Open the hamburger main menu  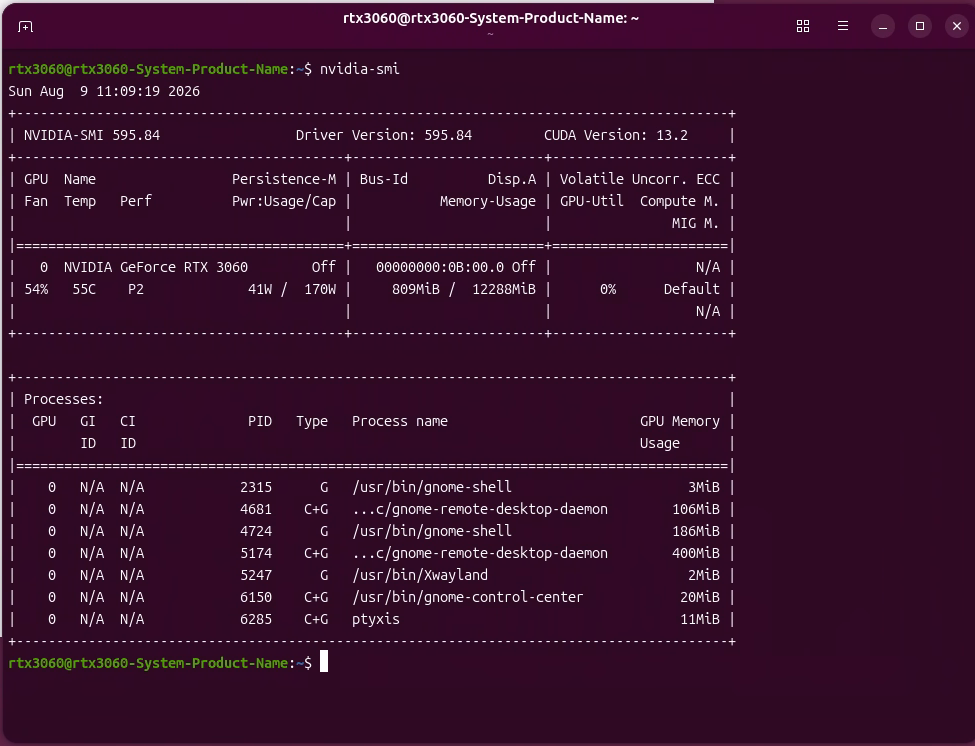pyautogui.click(x=843, y=26)
